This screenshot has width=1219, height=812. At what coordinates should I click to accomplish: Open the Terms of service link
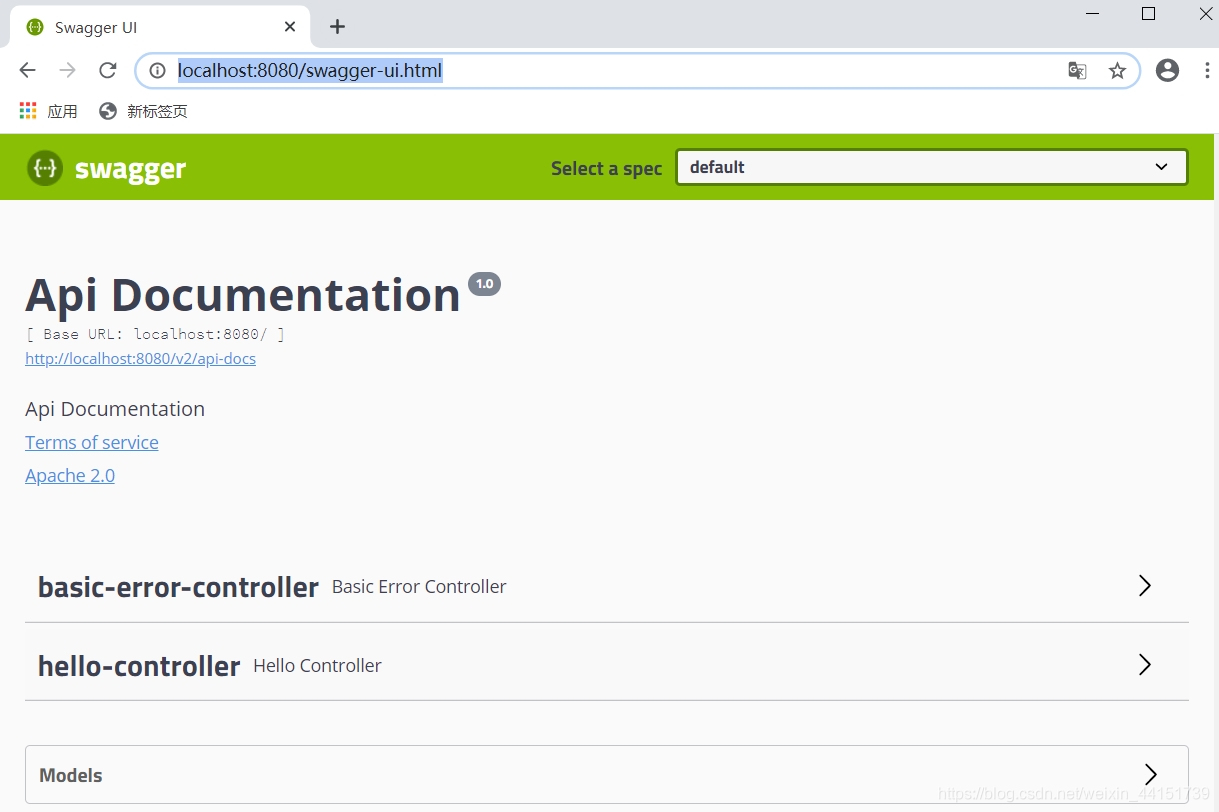[x=92, y=442]
